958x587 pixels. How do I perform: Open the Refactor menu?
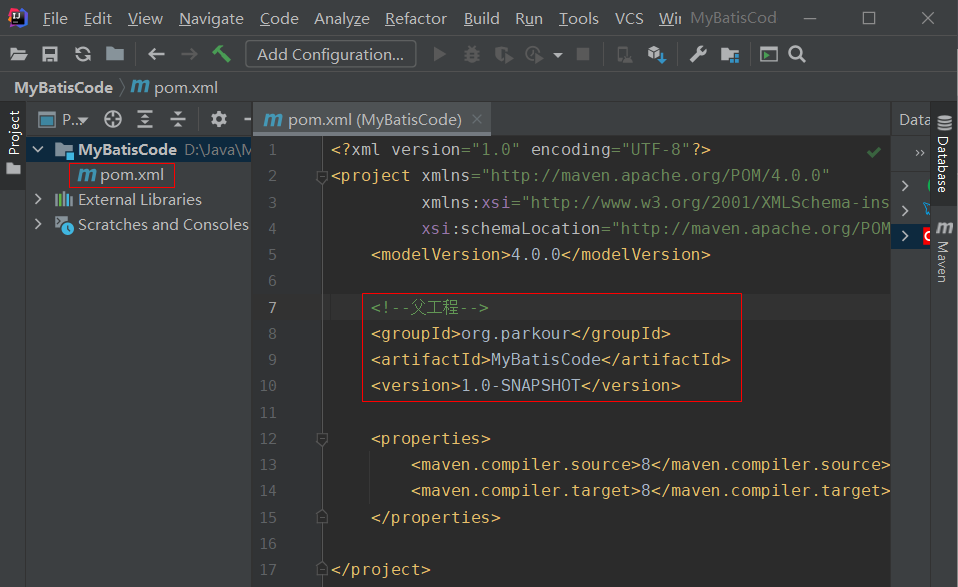pos(416,19)
